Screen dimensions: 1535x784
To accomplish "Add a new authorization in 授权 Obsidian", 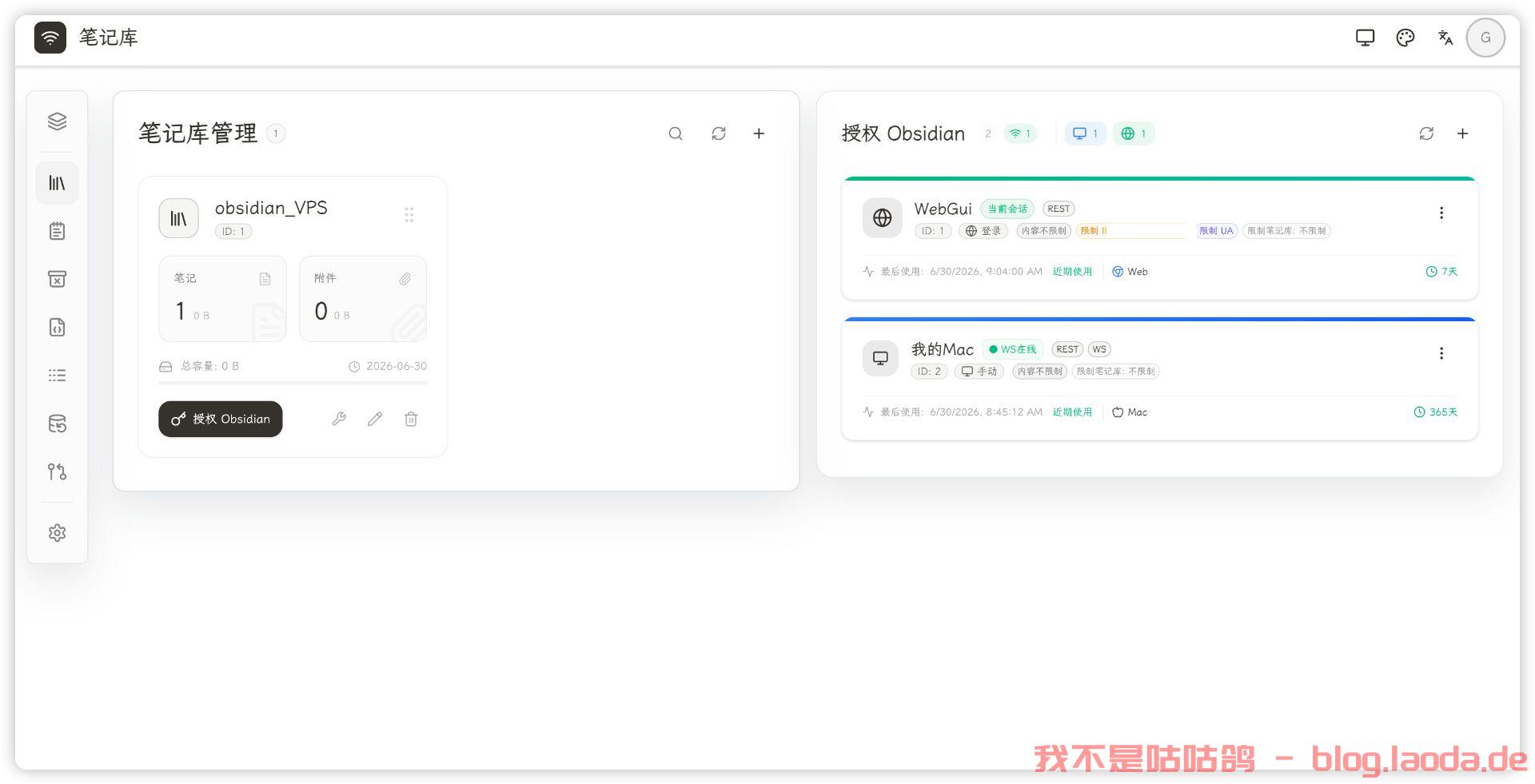I will [x=1462, y=133].
